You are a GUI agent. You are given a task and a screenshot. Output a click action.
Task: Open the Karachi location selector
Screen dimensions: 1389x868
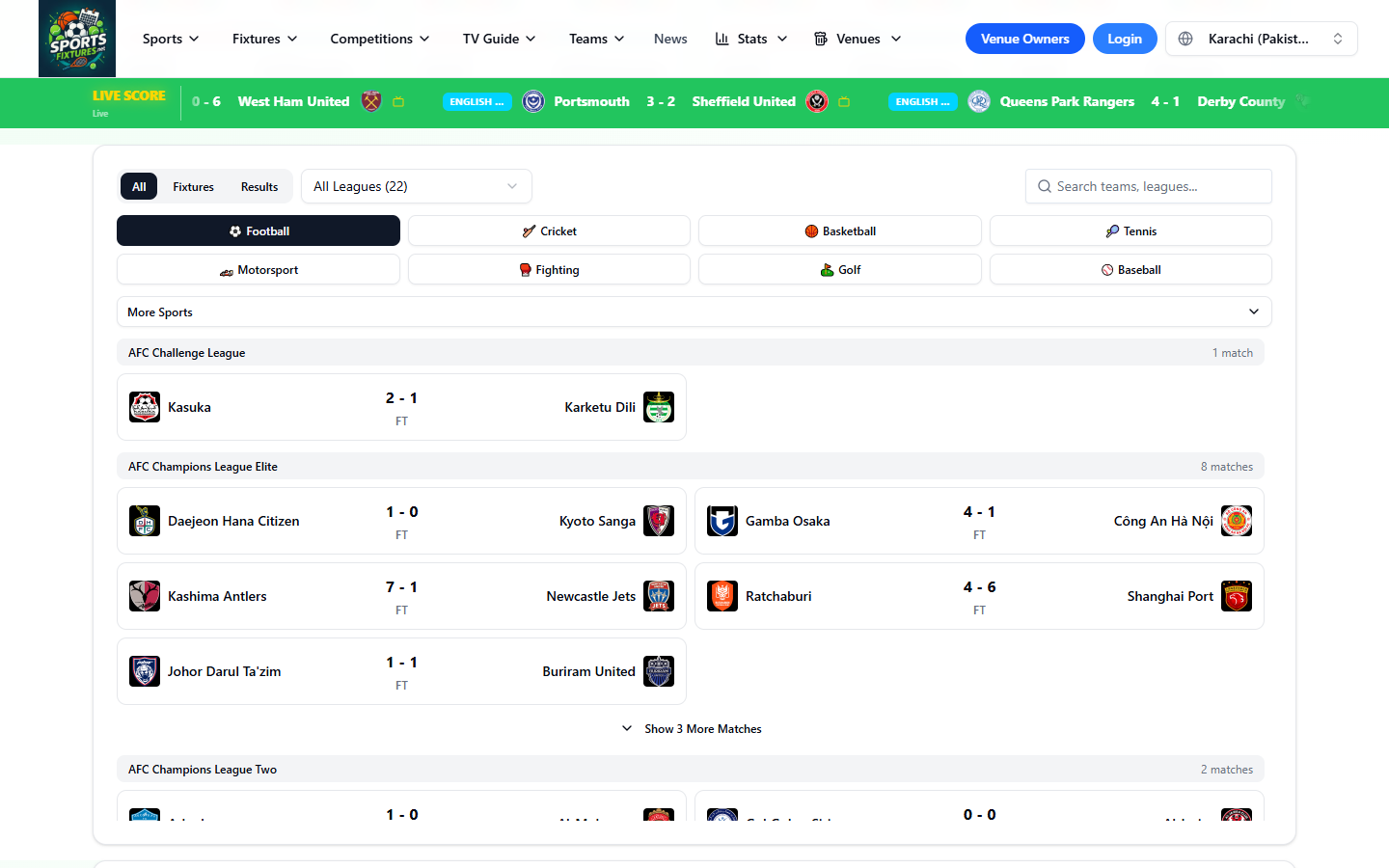[x=1262, y=39]
